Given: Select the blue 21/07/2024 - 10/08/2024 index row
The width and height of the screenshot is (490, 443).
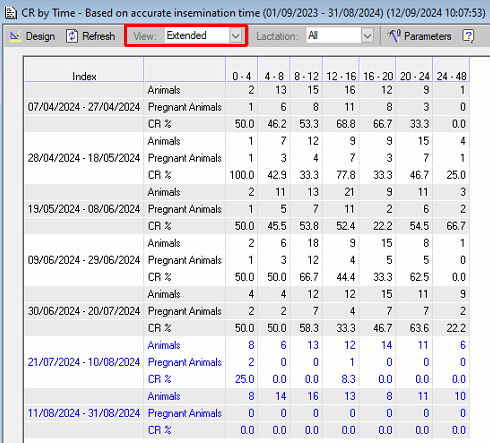Looking at the screenshot, I should pos(84,362).
